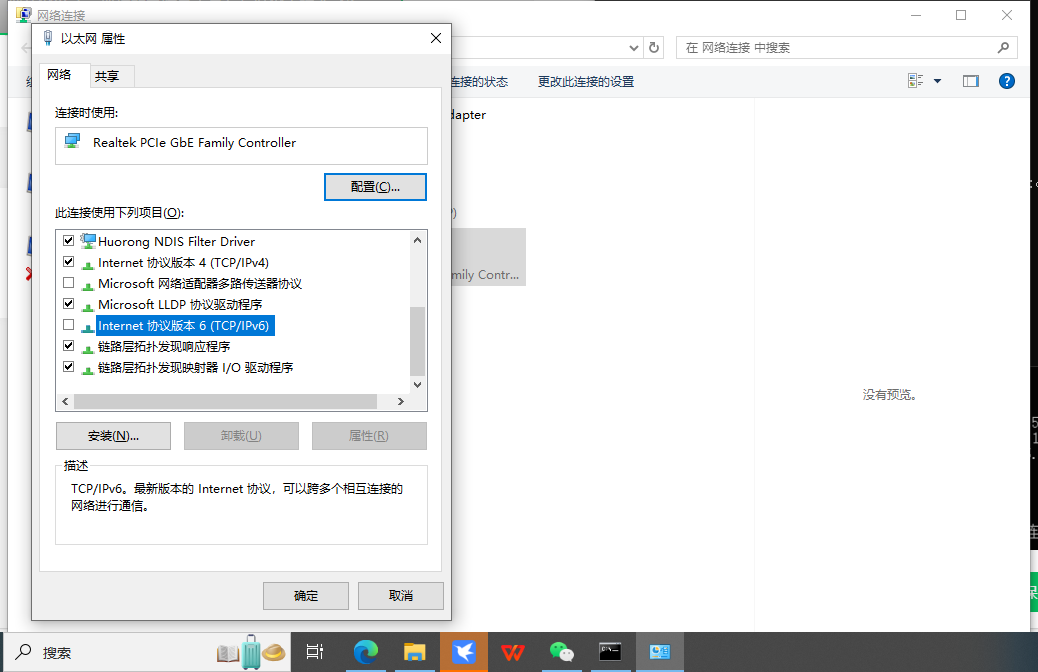Enable Internet 协议版本 6 (TCP/IPv6) checkbox

[69, 325]
